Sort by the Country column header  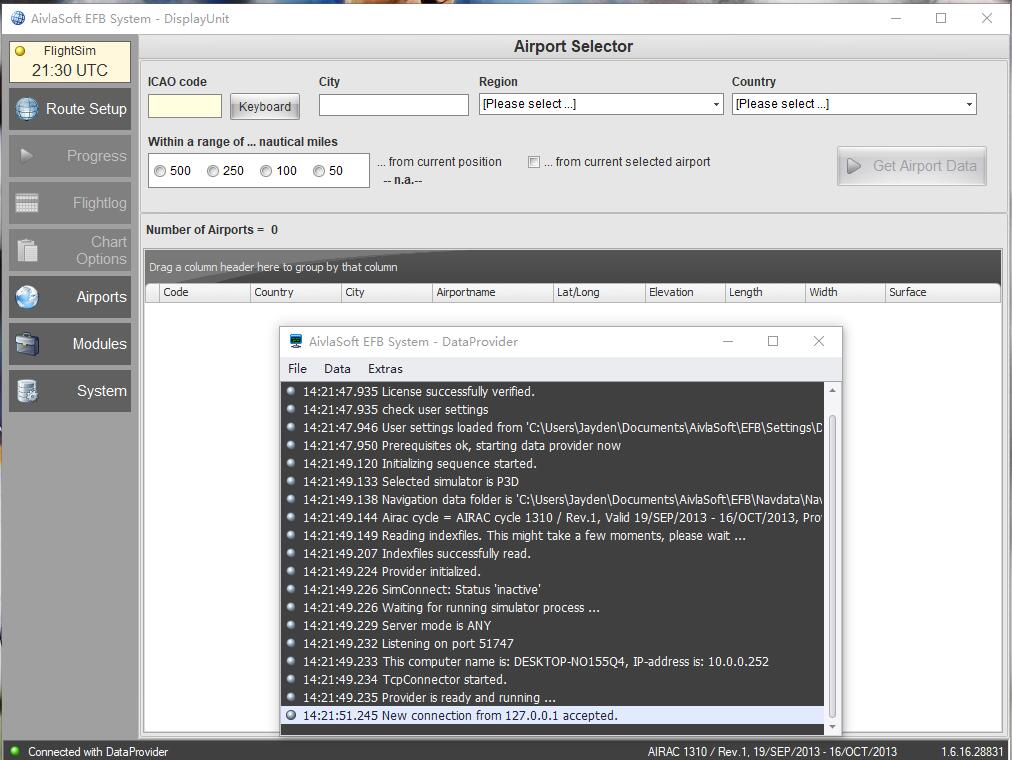[296, 292]
